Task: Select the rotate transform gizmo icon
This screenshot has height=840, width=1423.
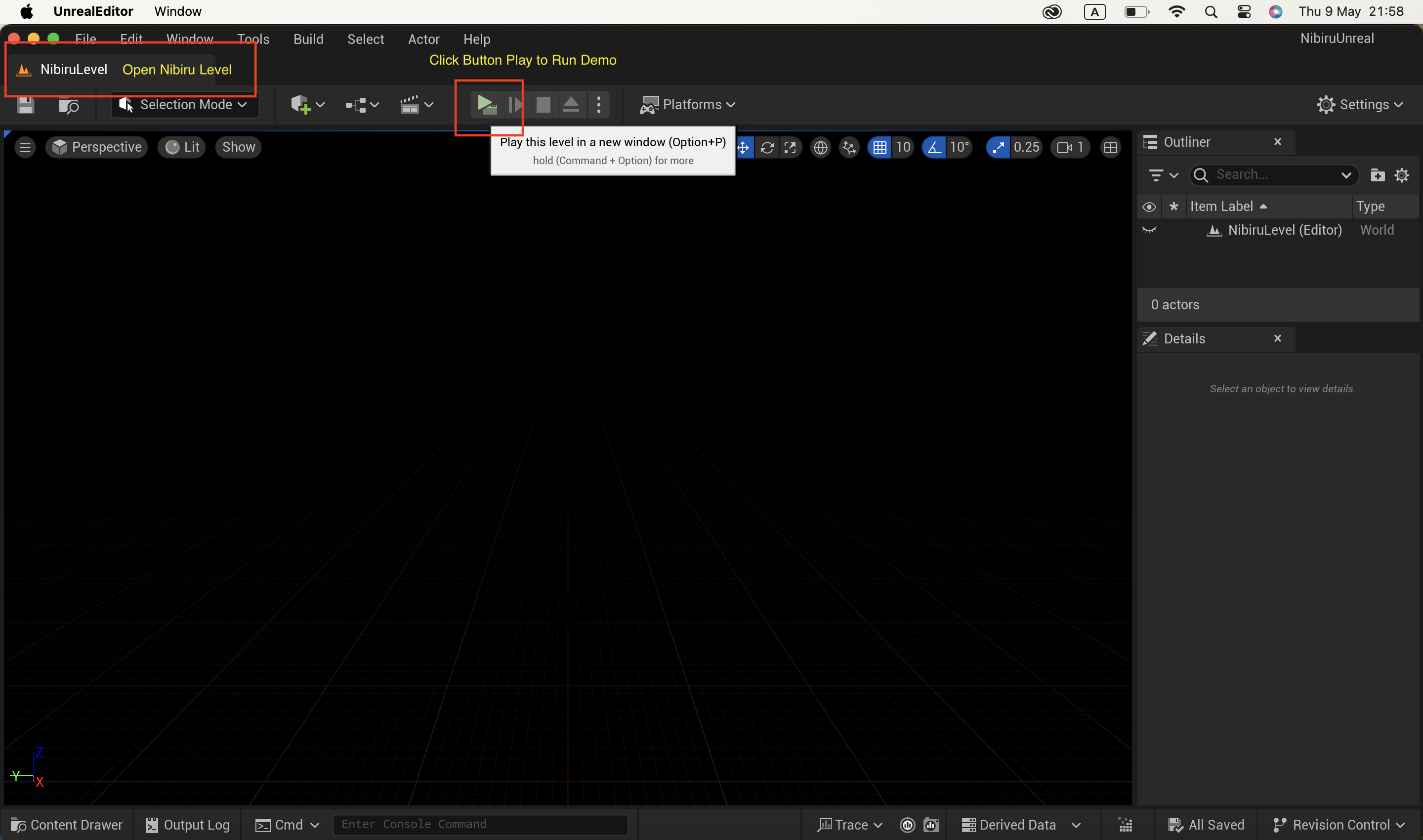Action: tap(766, 148)
